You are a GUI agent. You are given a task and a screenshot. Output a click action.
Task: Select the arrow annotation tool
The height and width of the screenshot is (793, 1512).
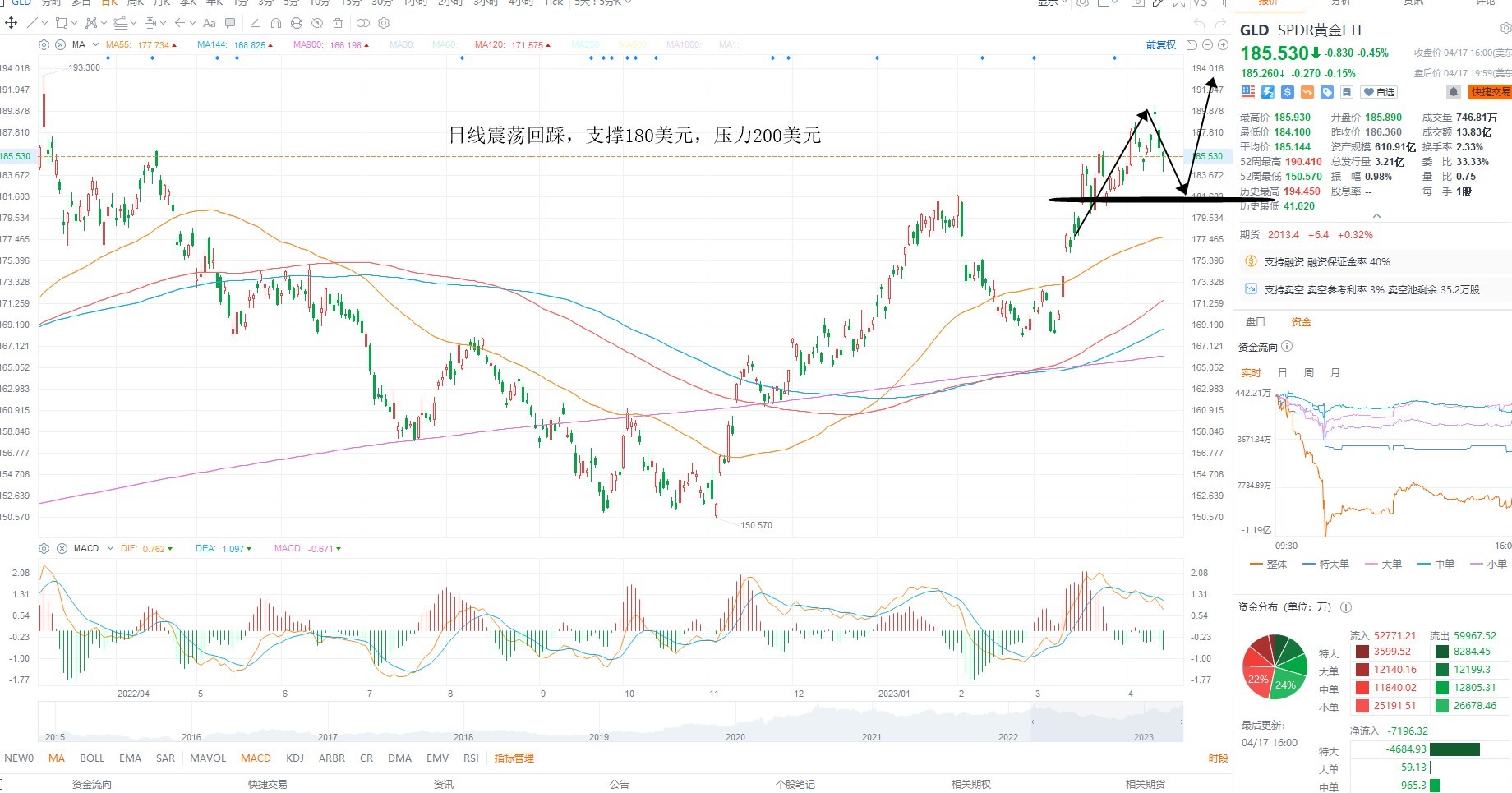coord(180,23)
